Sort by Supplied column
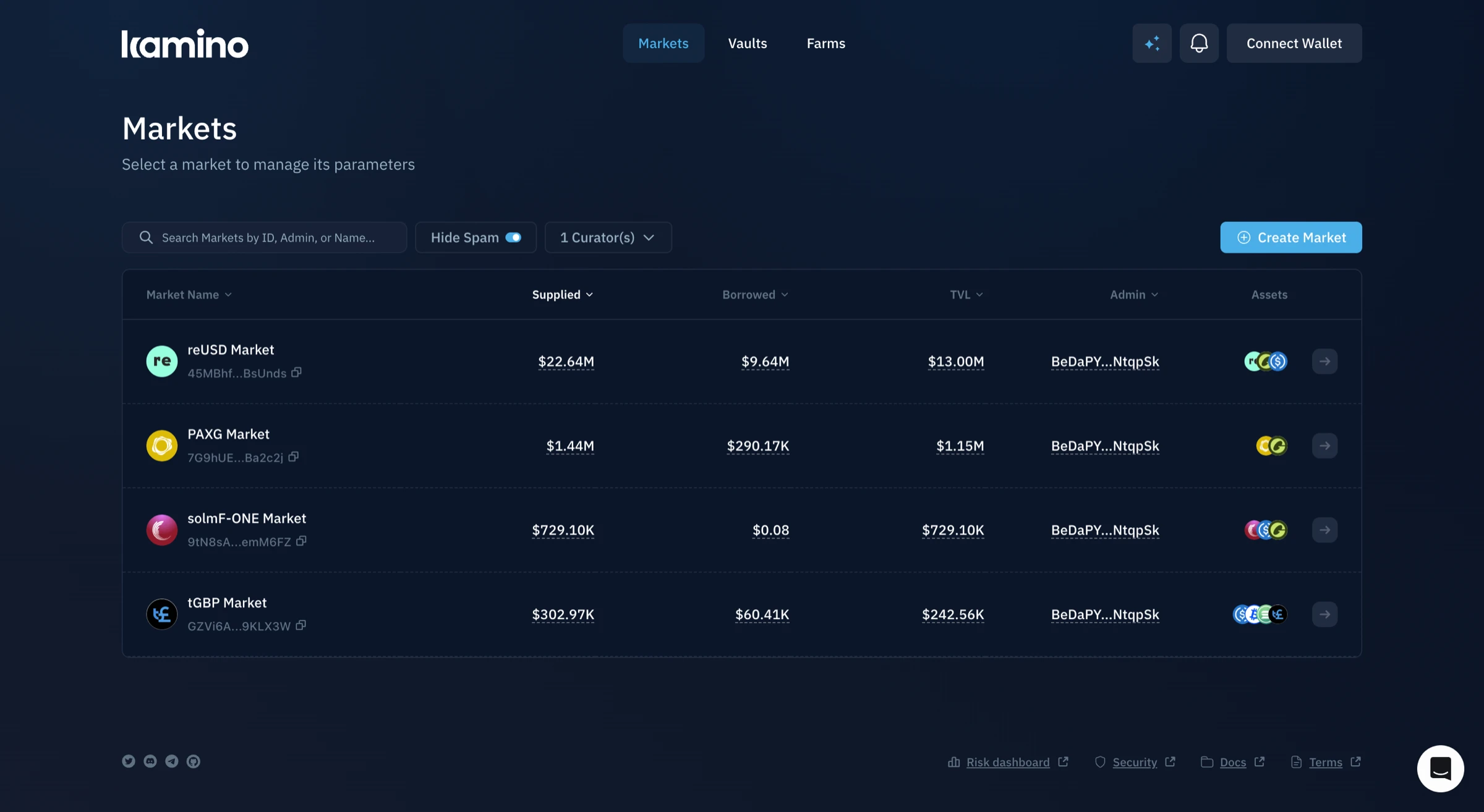 pyautogui.click(x=563, y=295)
